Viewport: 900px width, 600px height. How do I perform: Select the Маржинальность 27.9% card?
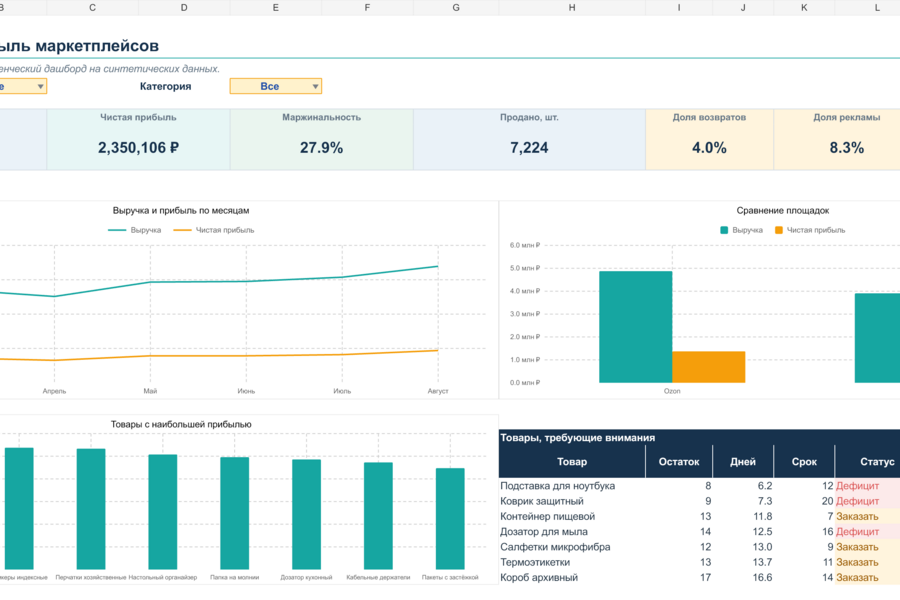coord(321,140)
